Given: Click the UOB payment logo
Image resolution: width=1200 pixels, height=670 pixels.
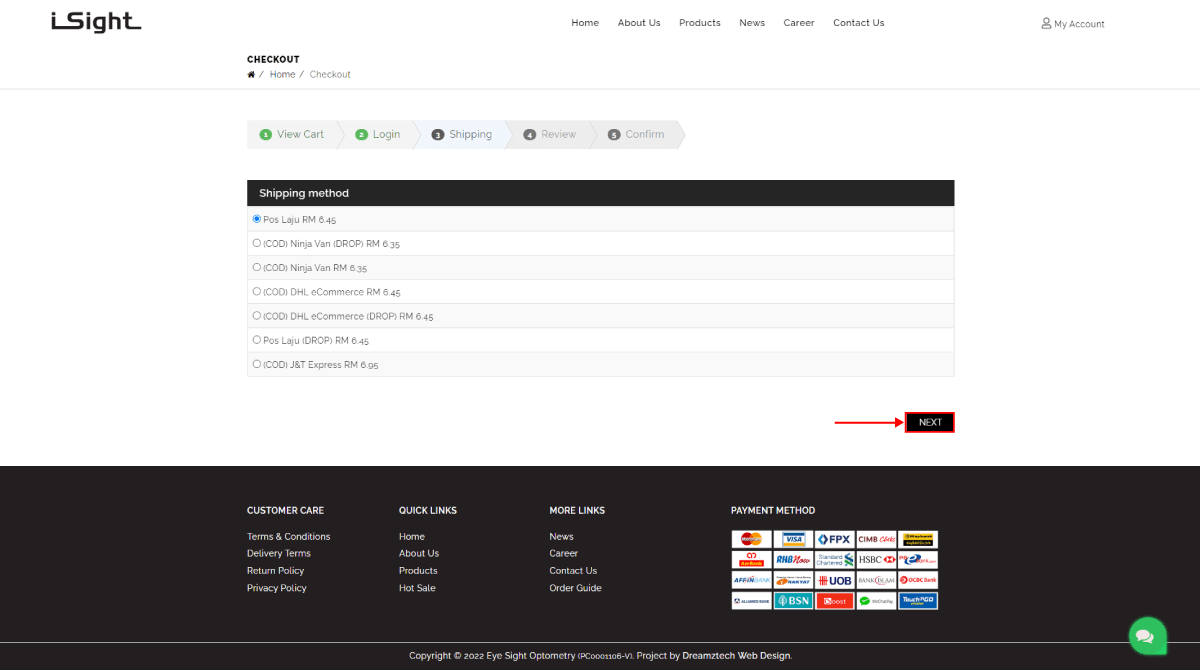Looking at the screenshot, I should point(834,580).
